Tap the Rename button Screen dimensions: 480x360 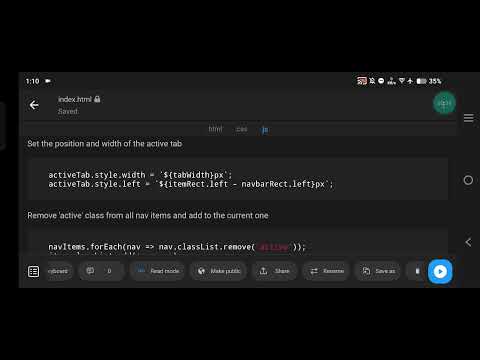tap(327, 271)
